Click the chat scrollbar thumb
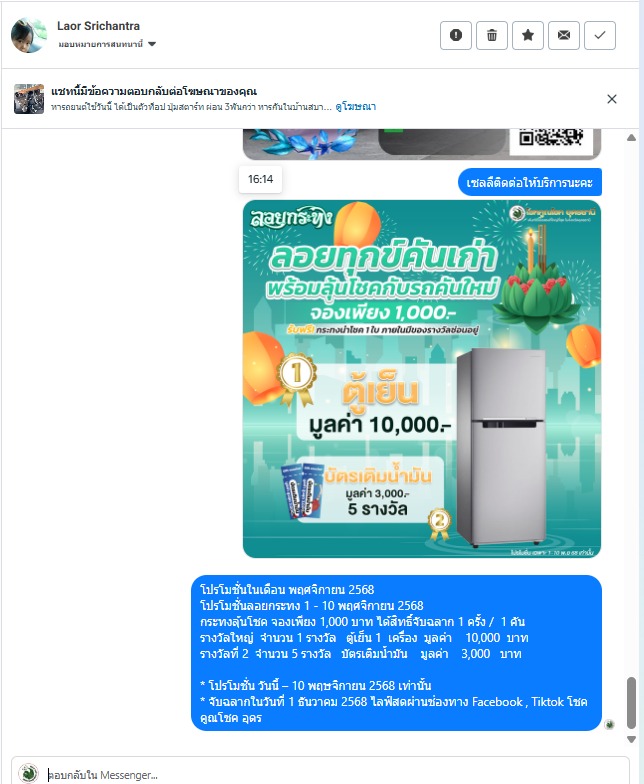The image size is (644, 784). point(631,703)
